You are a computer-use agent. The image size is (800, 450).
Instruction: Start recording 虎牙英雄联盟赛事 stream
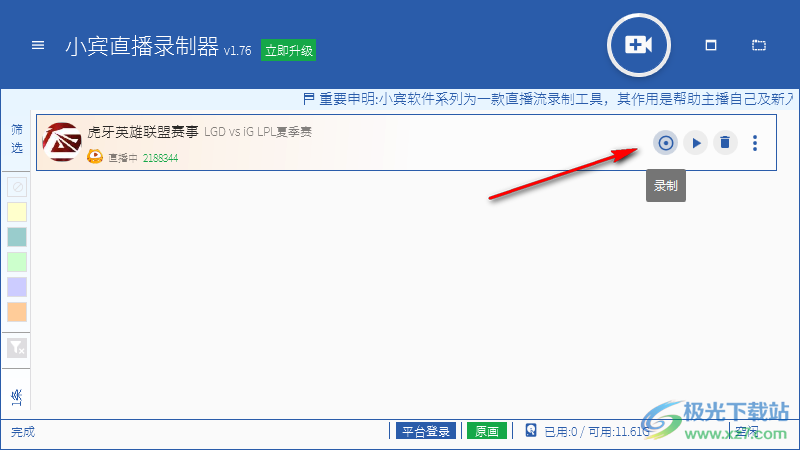[665, 143]
